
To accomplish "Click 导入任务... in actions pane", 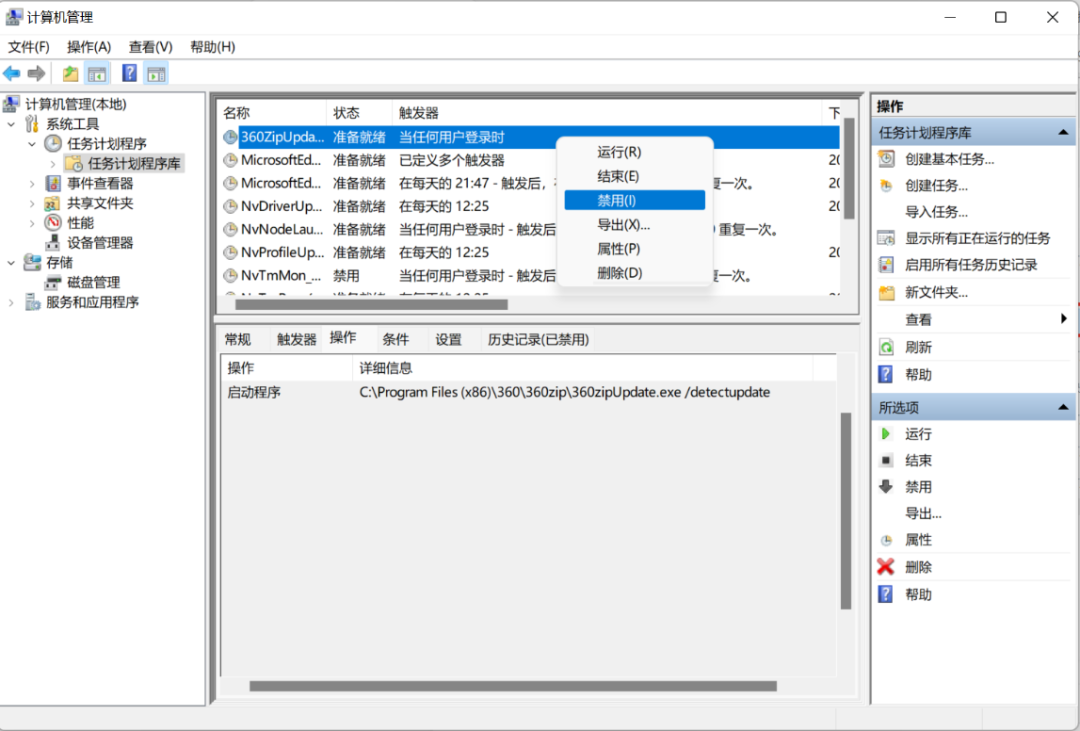I will [x=936, y=212].
